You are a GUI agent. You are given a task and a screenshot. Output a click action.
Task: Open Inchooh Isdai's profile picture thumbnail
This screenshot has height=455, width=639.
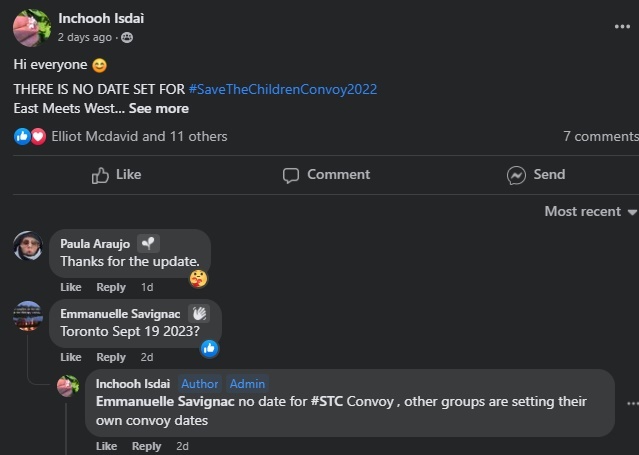[31, 28]
